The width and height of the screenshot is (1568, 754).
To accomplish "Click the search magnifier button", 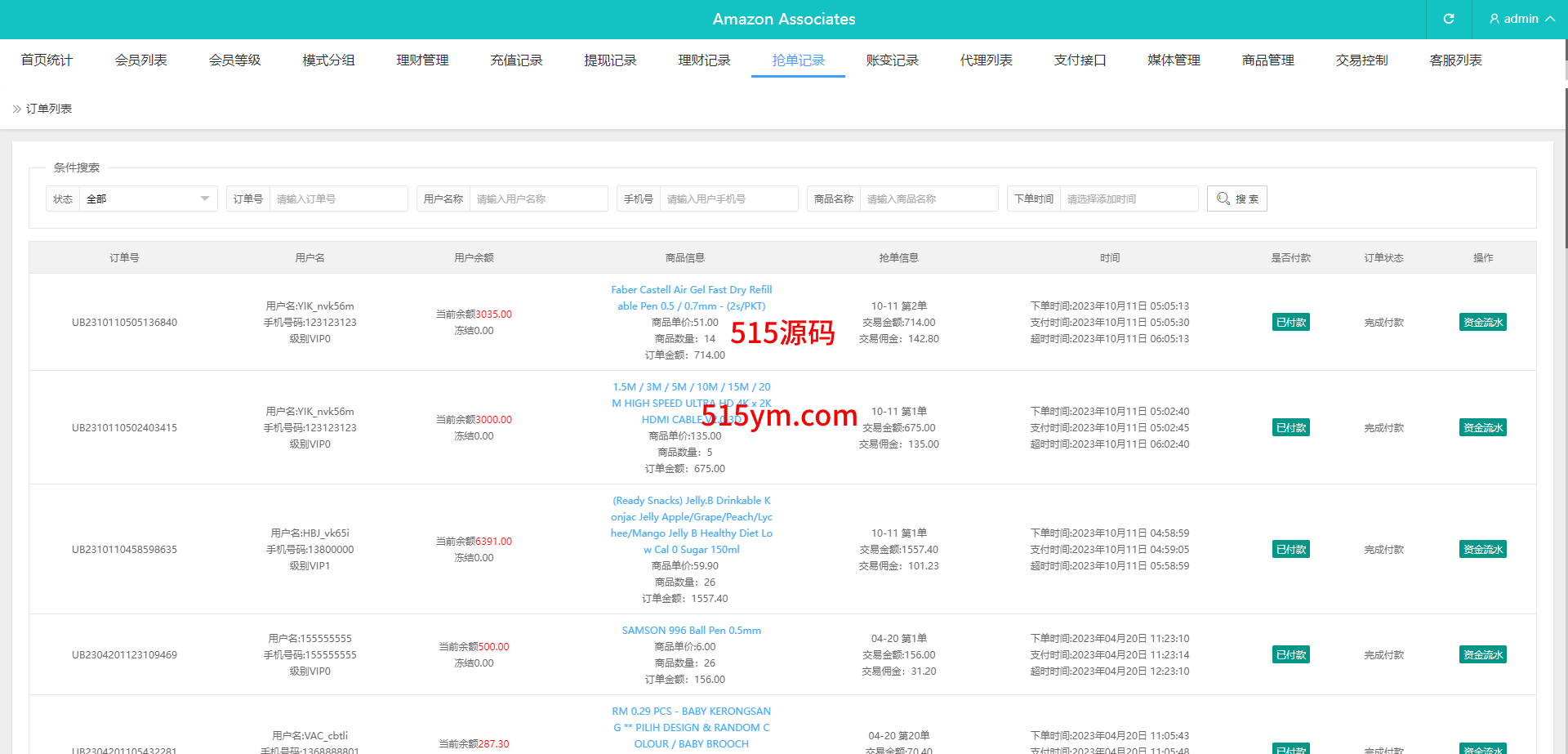I will (1236, 199).
